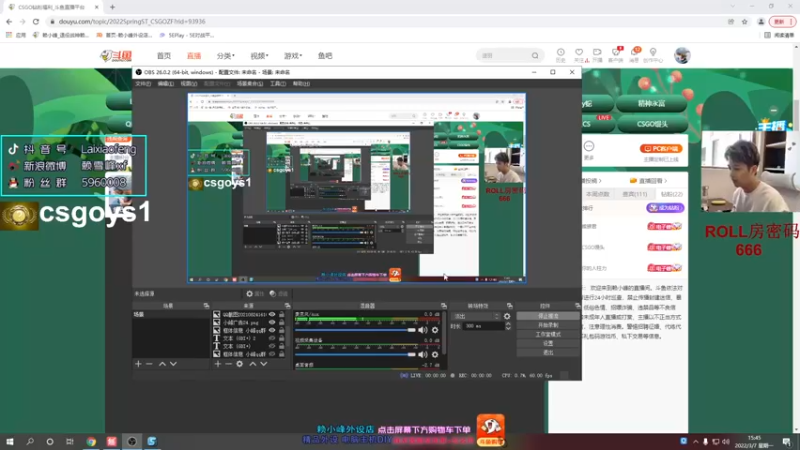Open the 淡出 transition dropdown
Image resolution: width=800 pixels, height=450 pixels.
pos(476,316)
